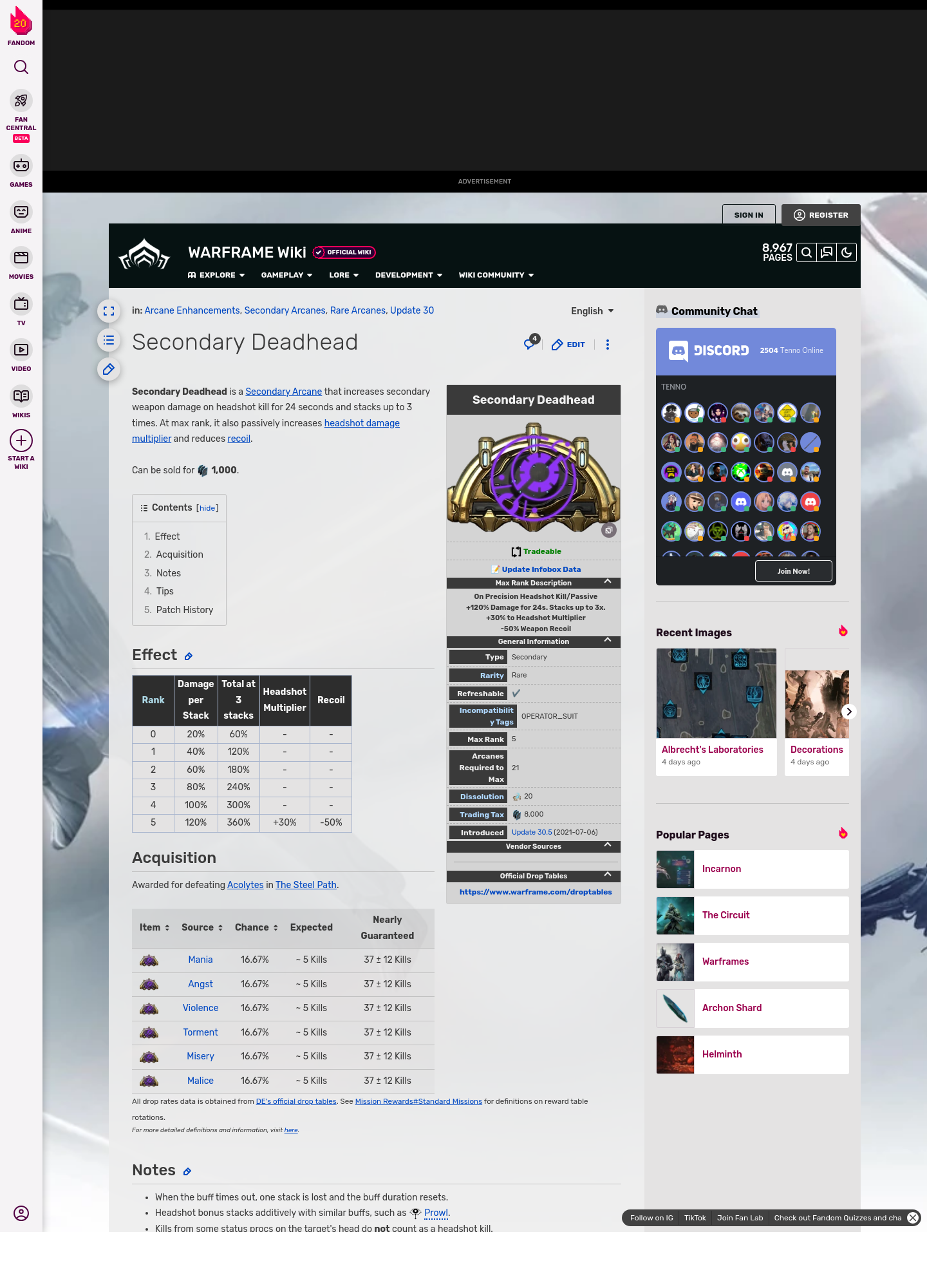Advance Recent Images carousel right arrow
Image resolution: width=927 pixels, height=1288 pixels.
849,712
